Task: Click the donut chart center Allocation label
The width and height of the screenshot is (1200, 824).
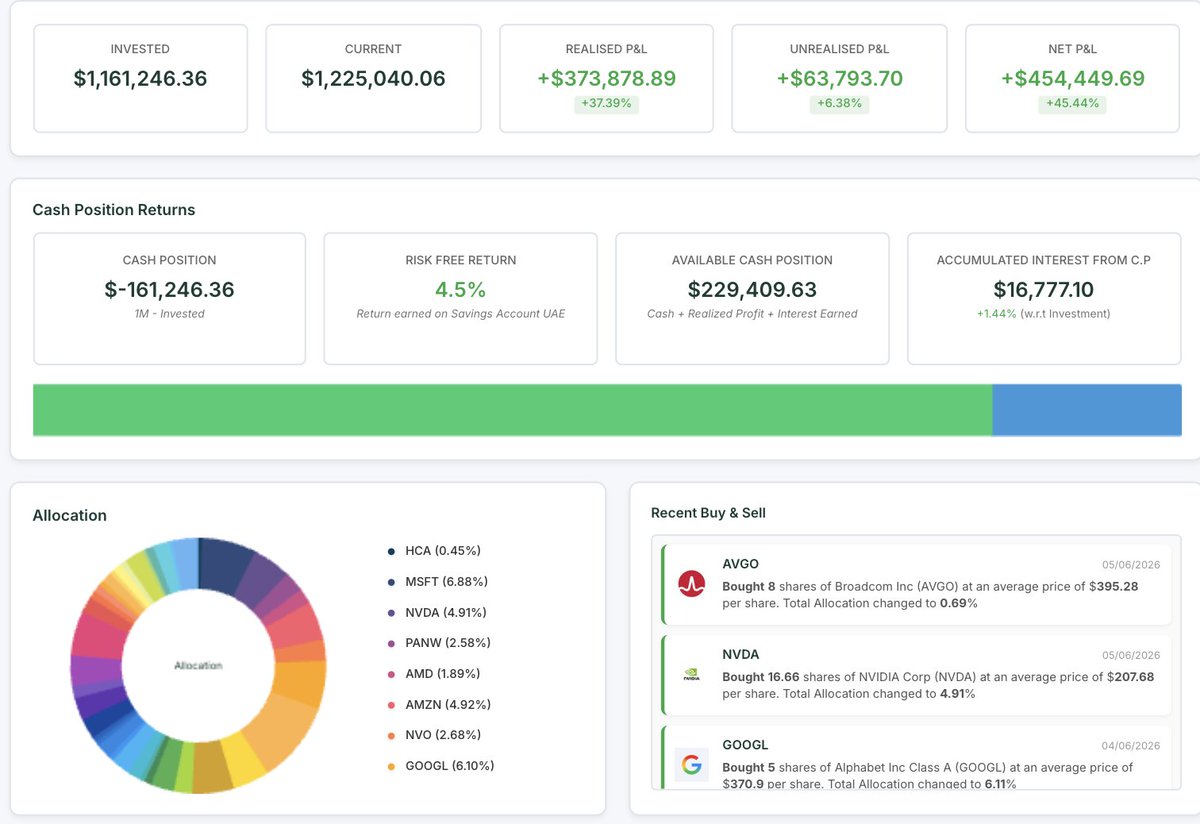Action: [x=198, y=666]
